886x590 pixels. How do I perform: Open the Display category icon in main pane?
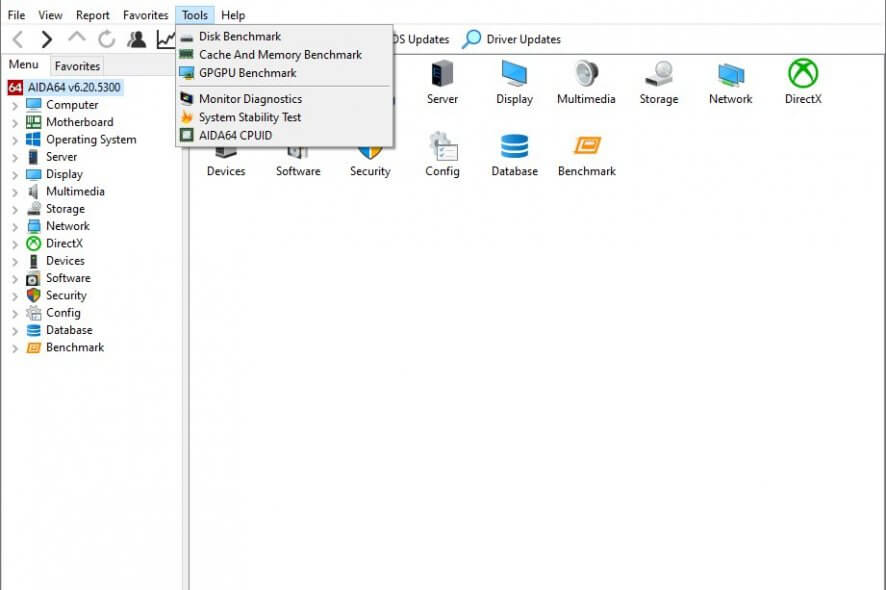point(514,73)
